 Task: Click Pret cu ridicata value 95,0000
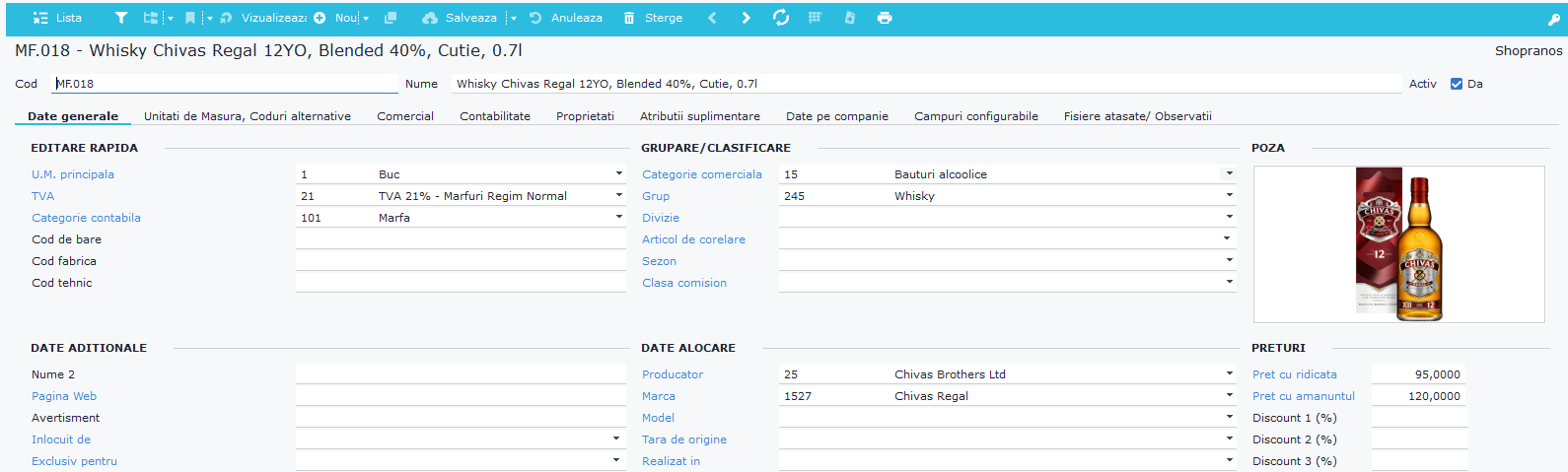click(1419, 374)
